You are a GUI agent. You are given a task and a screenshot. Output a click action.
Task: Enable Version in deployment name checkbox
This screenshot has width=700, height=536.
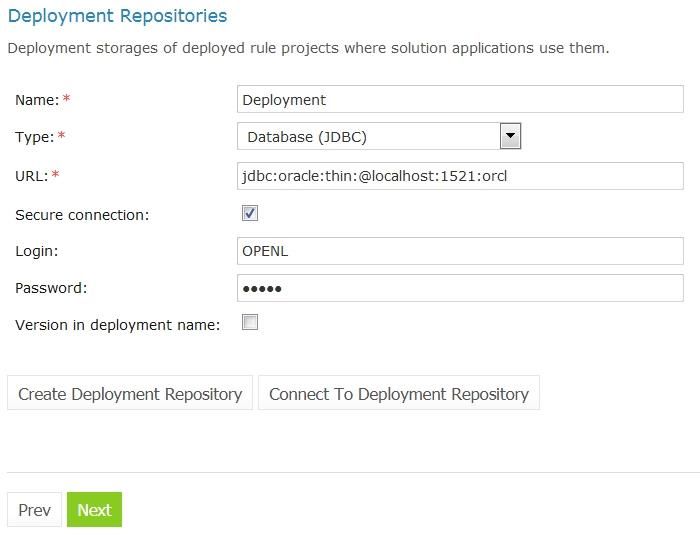pyautogui.click(x=250, y=322)
